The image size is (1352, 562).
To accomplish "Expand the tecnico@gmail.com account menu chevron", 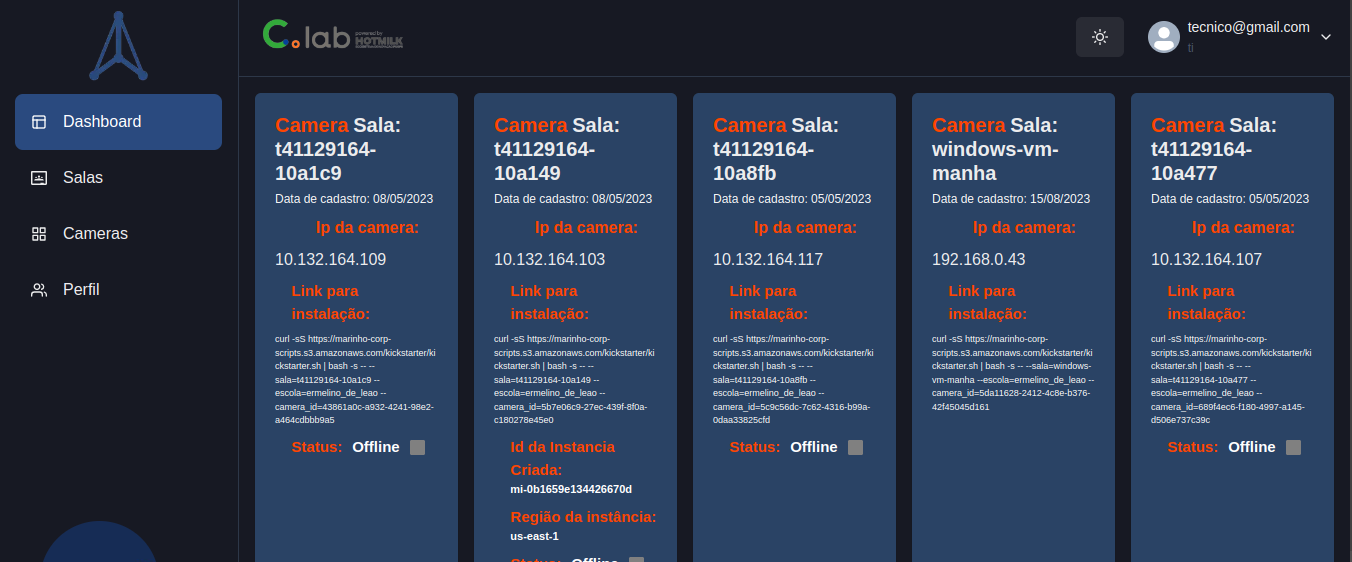I will (x=1326, y=37).
